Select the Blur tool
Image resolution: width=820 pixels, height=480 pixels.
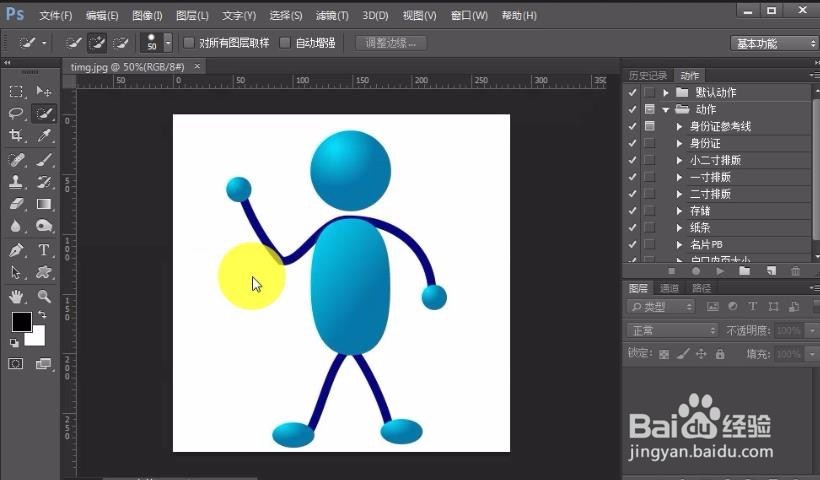[x=16, y=225]
